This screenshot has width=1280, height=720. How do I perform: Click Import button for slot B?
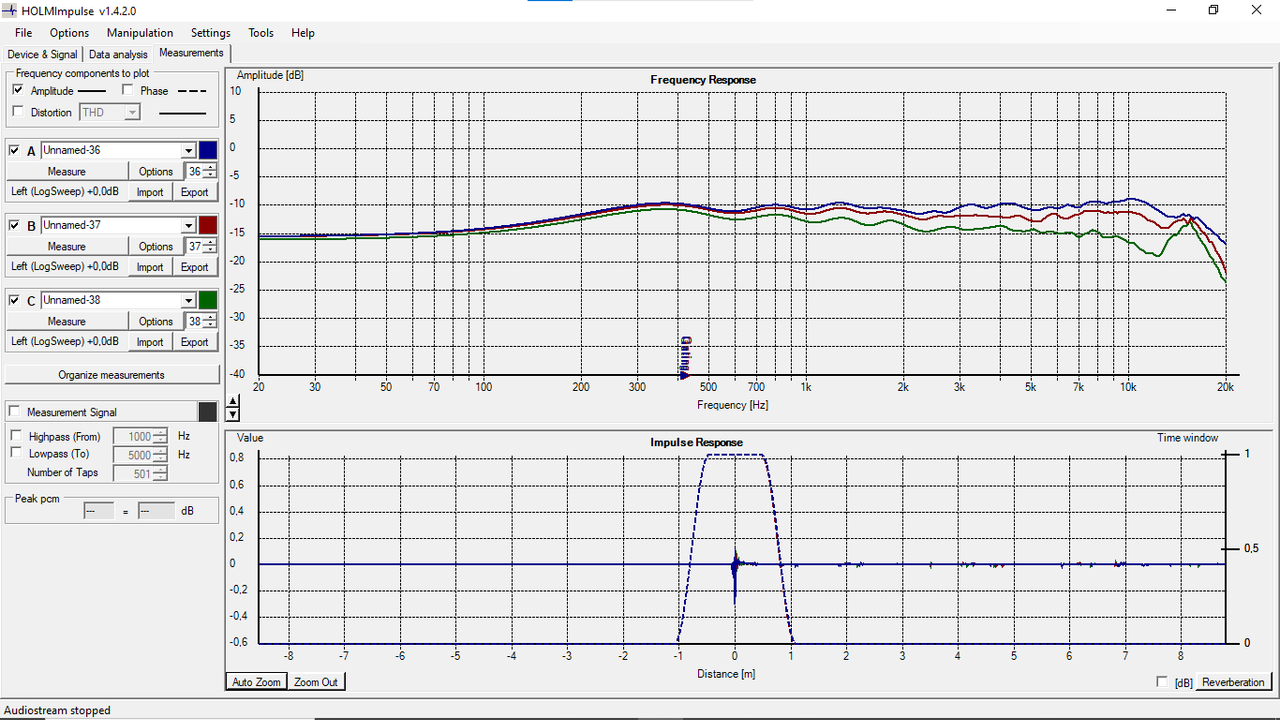coord(150,267)
